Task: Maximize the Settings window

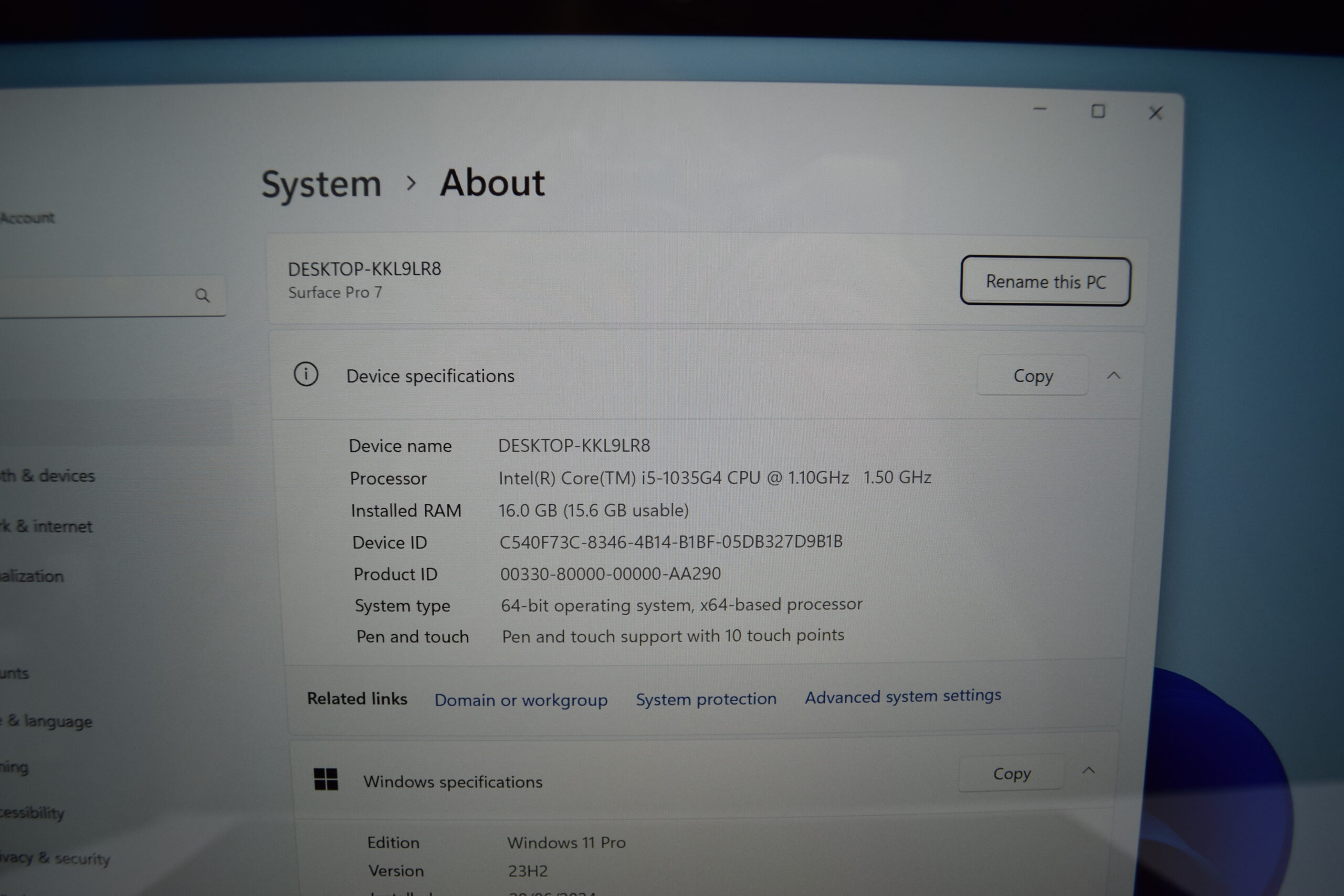Action: click(x=1098, y=111)
